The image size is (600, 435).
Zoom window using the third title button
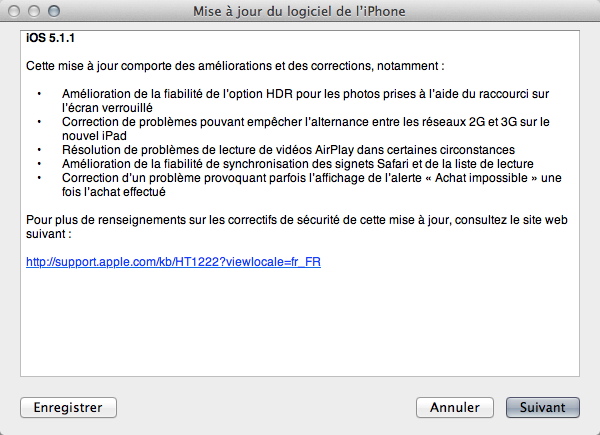pyautogui.click(x=54, y=11)
